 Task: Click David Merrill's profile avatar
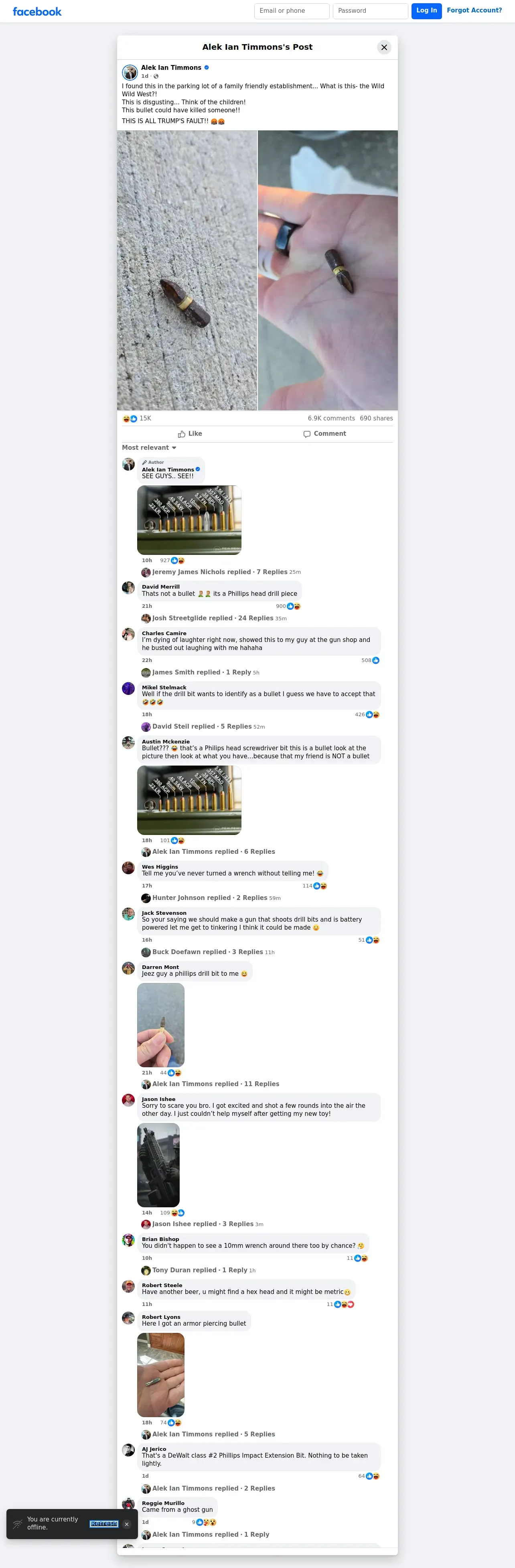(x=128, y=588)
